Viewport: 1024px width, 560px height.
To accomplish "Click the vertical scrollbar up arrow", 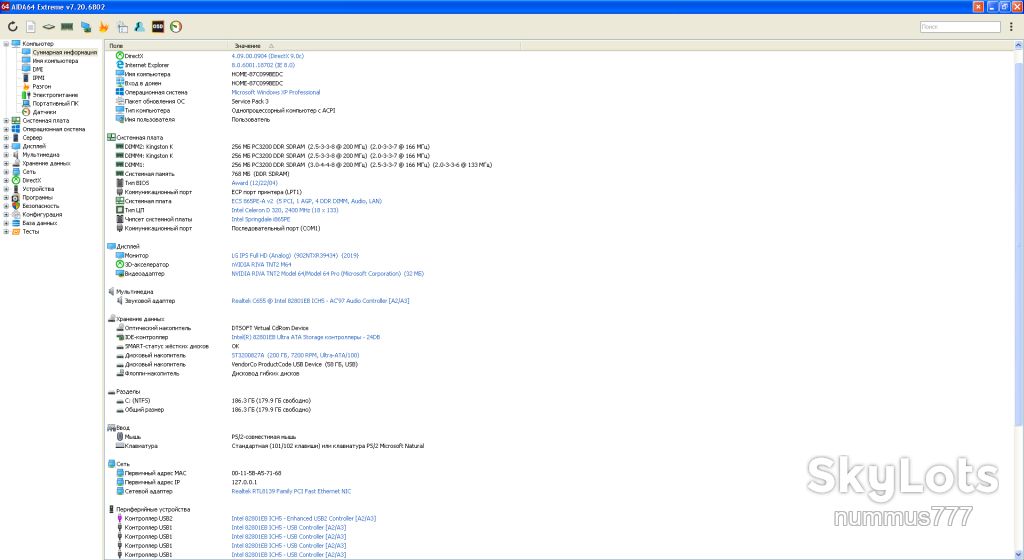I will click(x=1018, y=46).
